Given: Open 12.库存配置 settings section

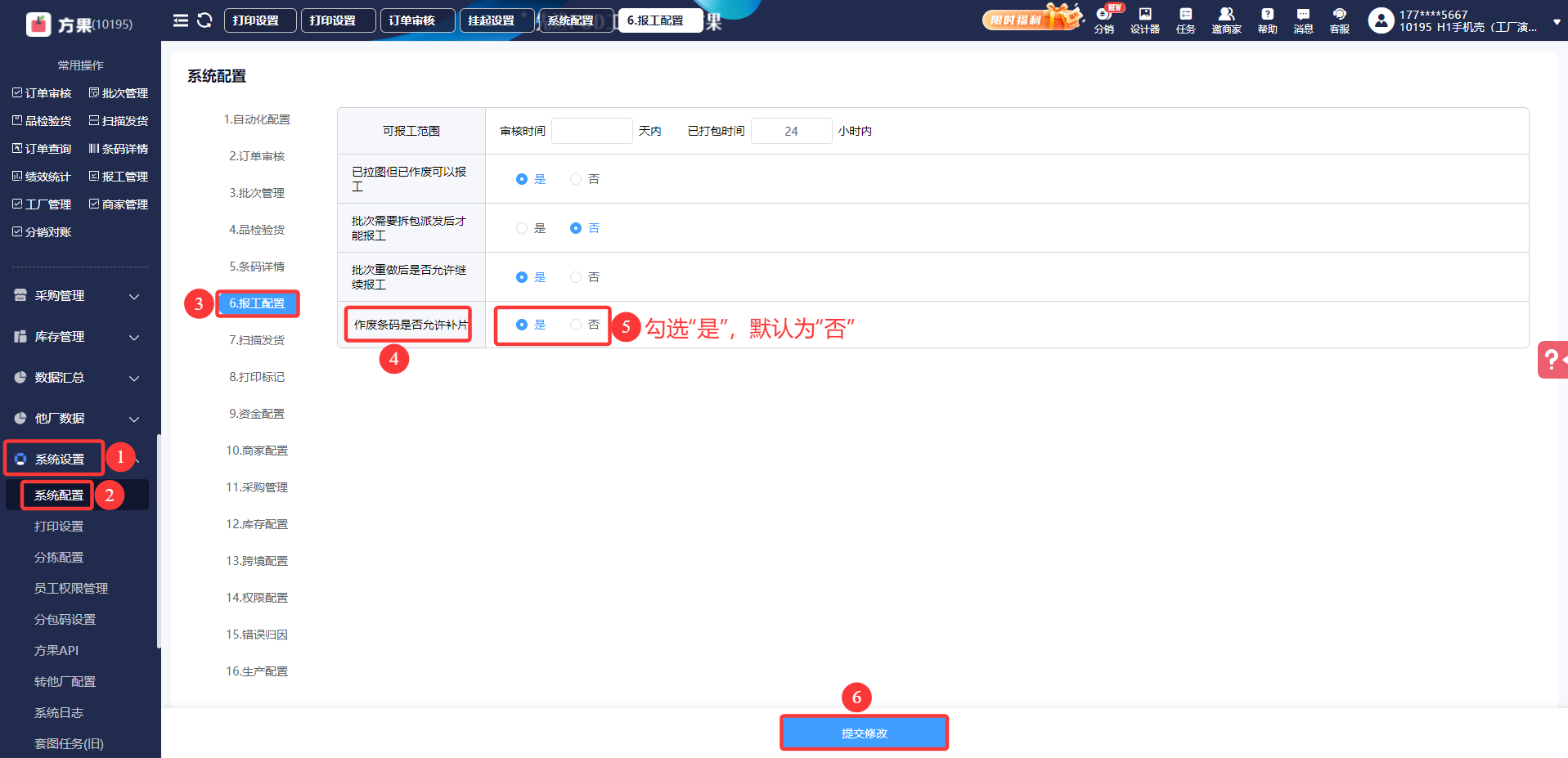Looking at the screenshot, I should 257,524.
